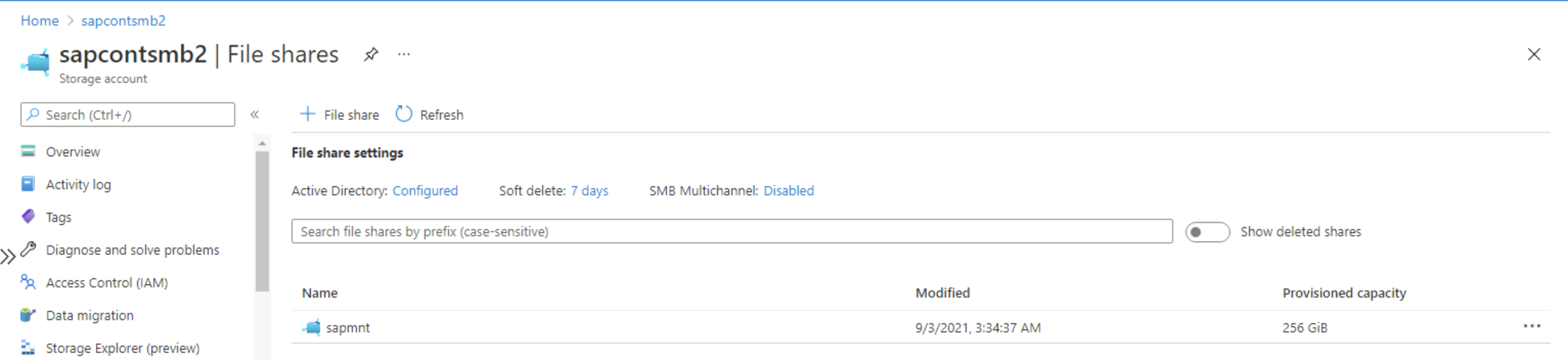Select the Tags sidebar icon
Image resolution: width=1568 pixels, height=360 pixels.
coord(28,217)
